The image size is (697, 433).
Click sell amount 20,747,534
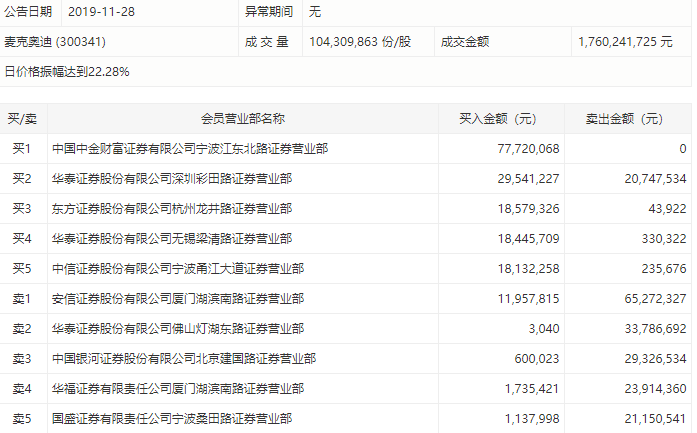click(x=655, y=179)
